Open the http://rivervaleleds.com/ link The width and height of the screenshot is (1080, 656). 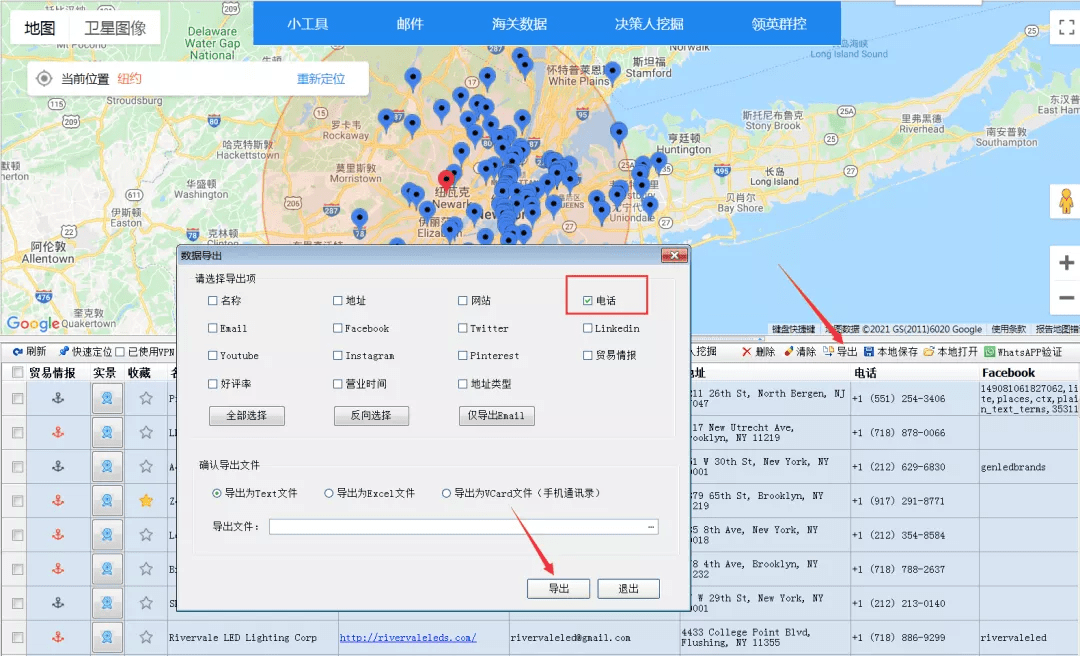pyautogui.click(x=408, y=638)
